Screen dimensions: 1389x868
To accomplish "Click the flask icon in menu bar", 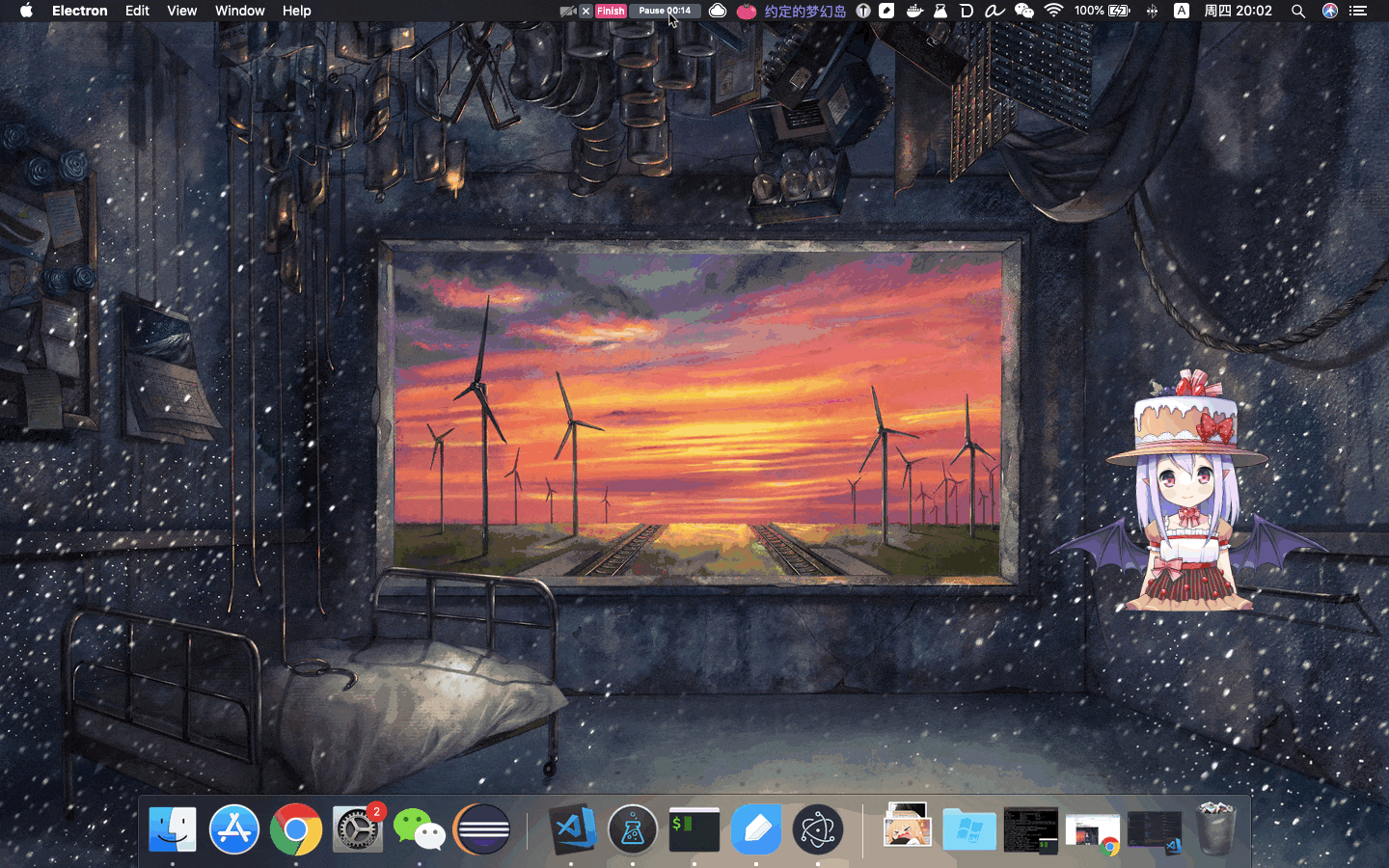I will pyautogui.click(x=940, y=11).
